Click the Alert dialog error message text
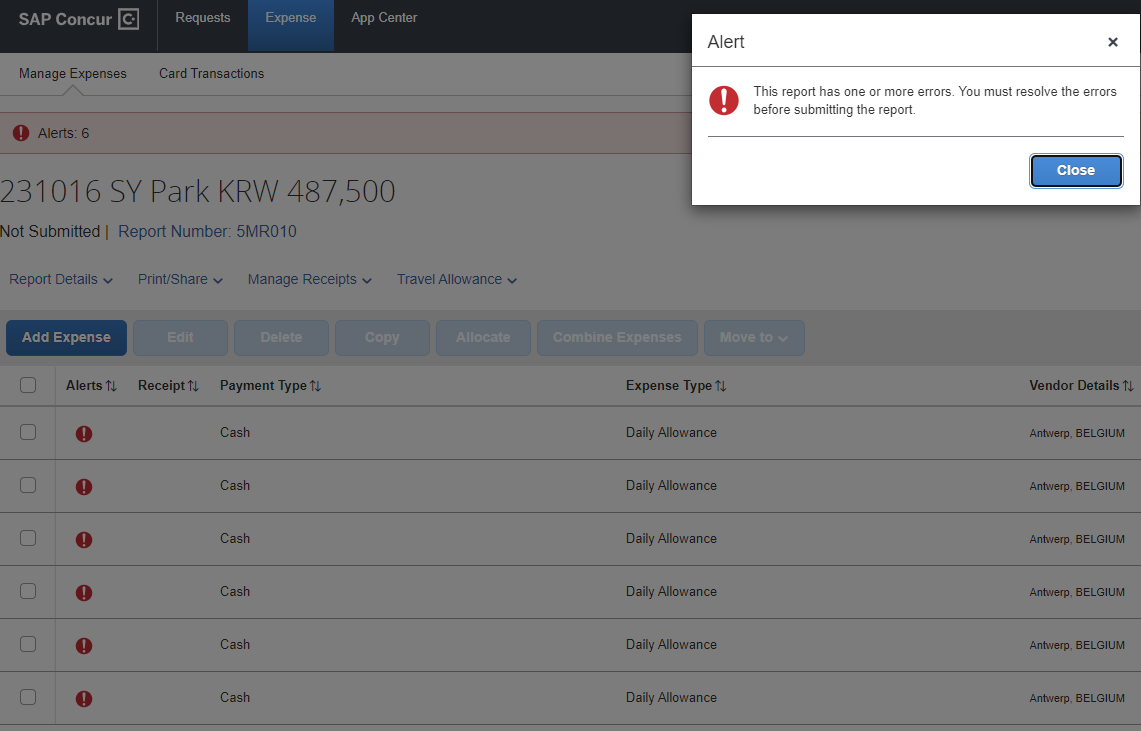This screenshot has width=1141, height=731. pyautogui.click(x=935, y=100)
